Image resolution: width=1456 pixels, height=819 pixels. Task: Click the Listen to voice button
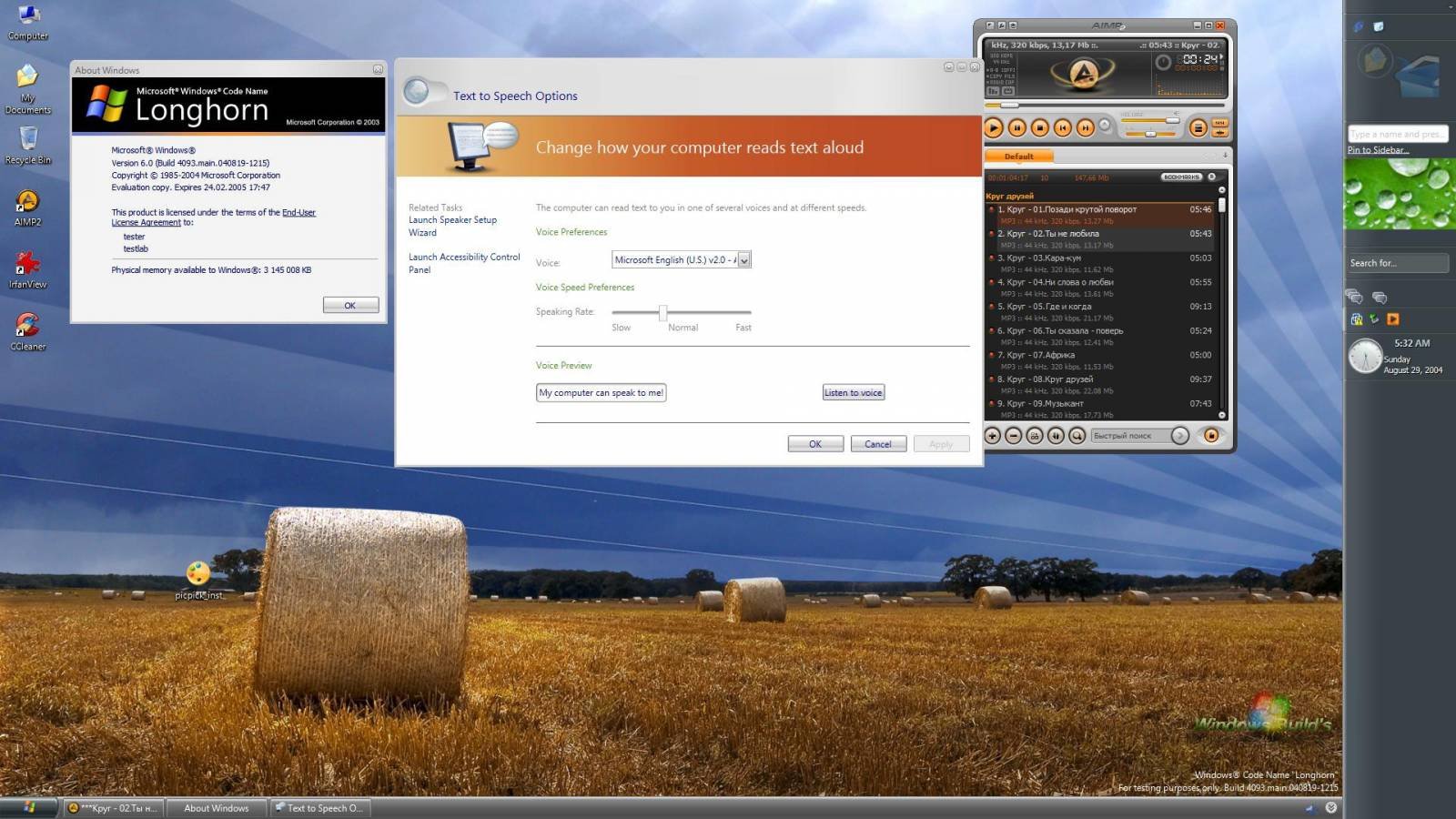(854, 393)
